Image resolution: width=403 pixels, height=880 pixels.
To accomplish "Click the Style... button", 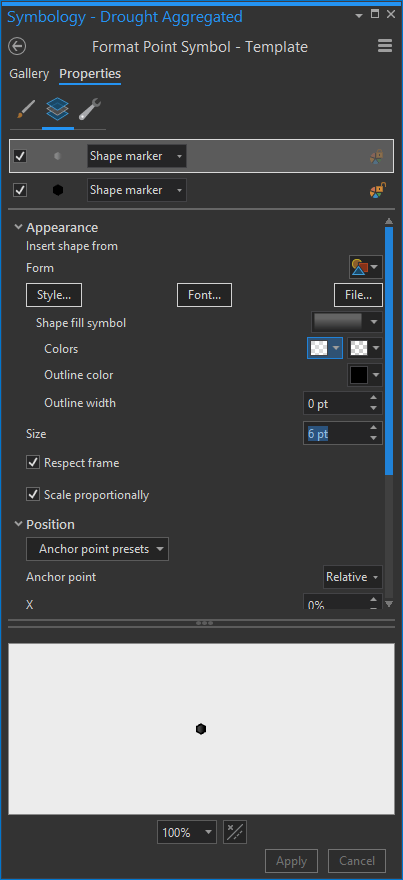I will 54,295.
